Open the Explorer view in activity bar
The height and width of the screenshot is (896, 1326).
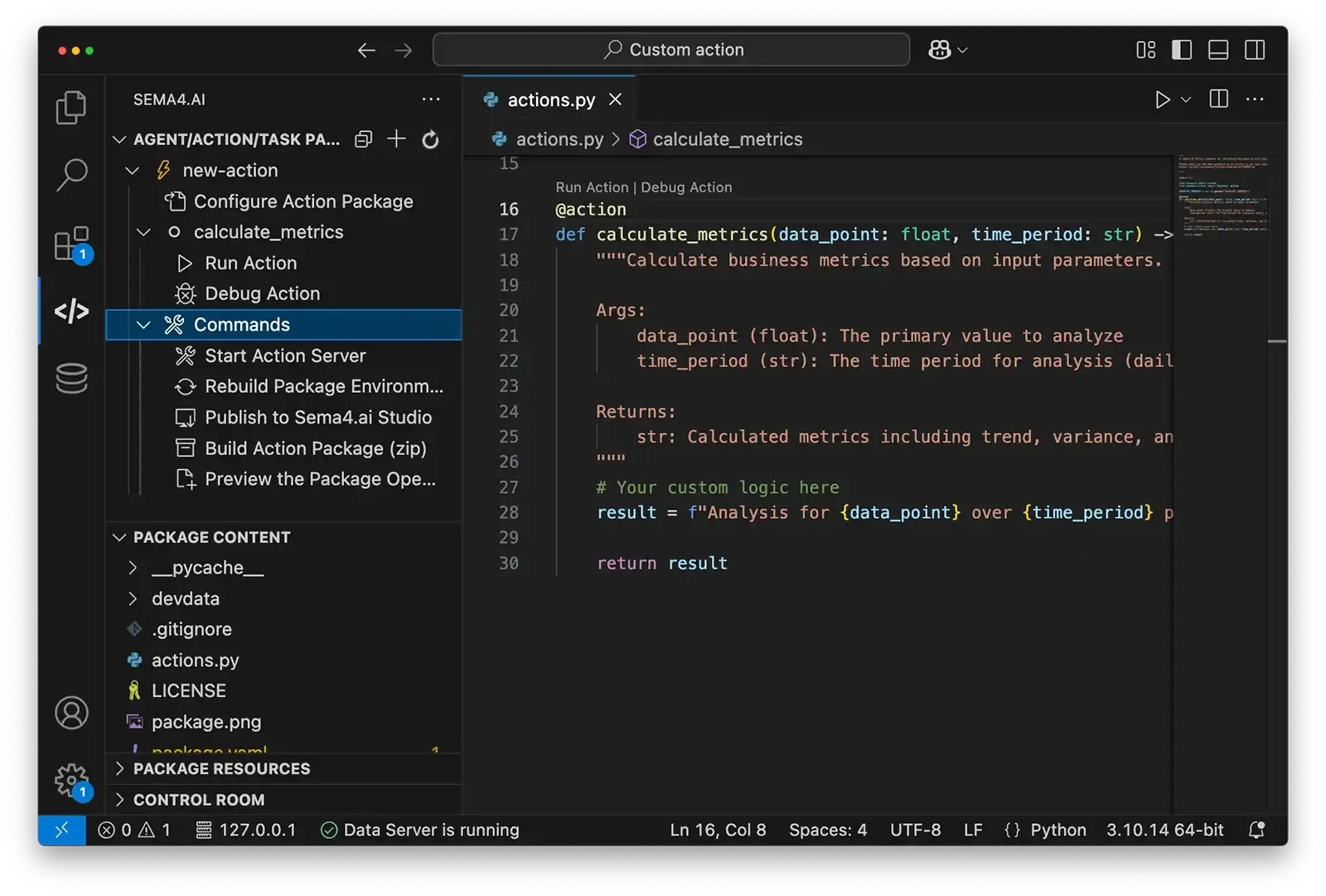coord(70,108)
